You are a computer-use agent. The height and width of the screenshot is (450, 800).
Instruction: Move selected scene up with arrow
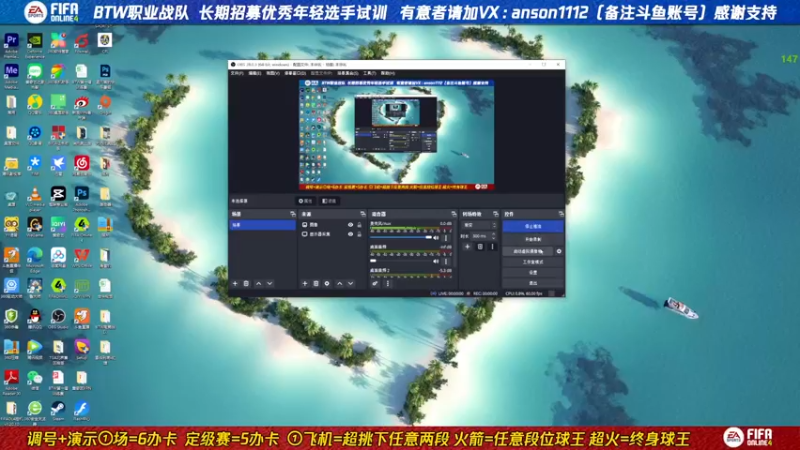click(x=258, y=283)
